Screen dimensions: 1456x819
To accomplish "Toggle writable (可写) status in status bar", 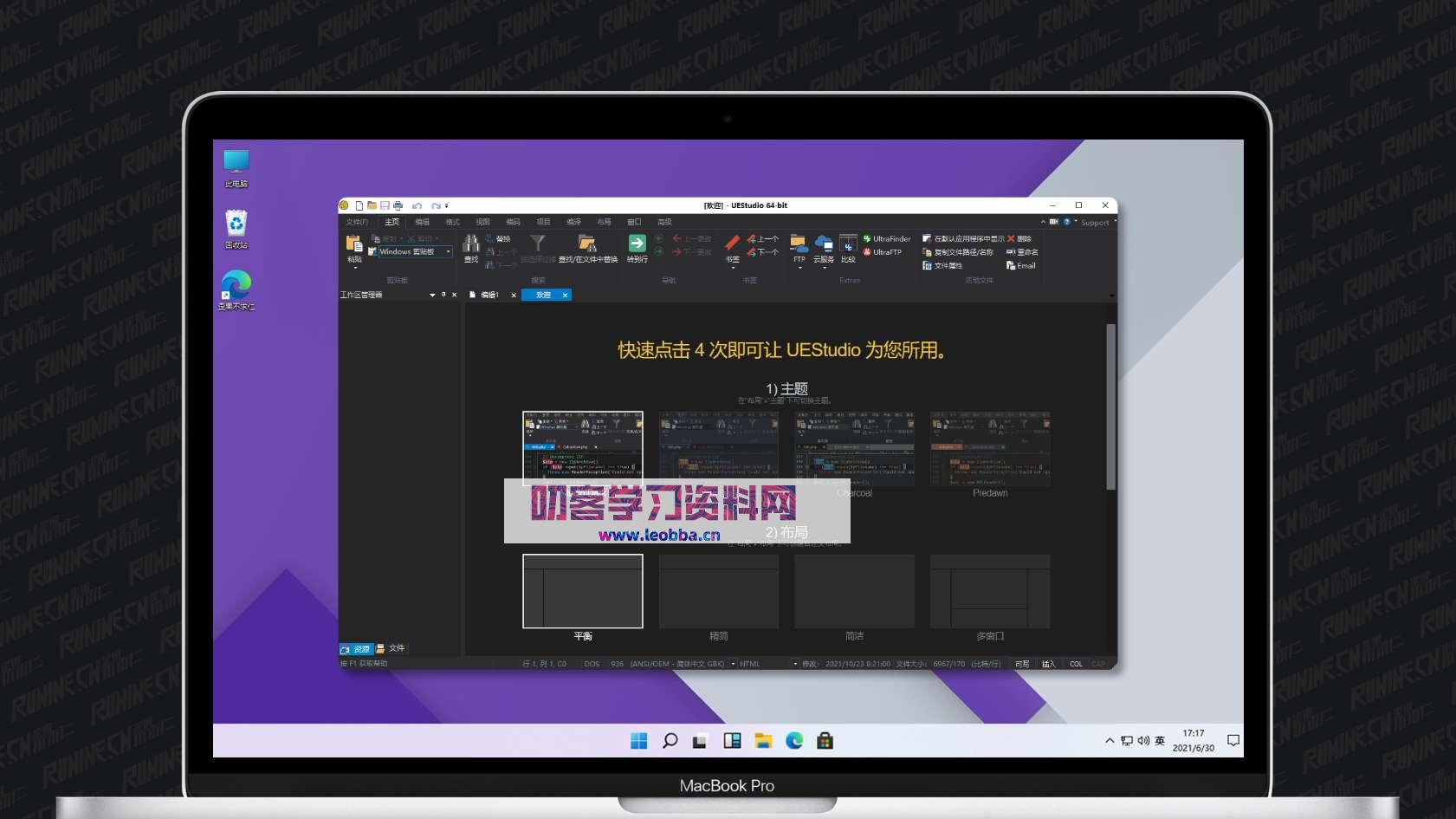I will [x=1022, y=665].
